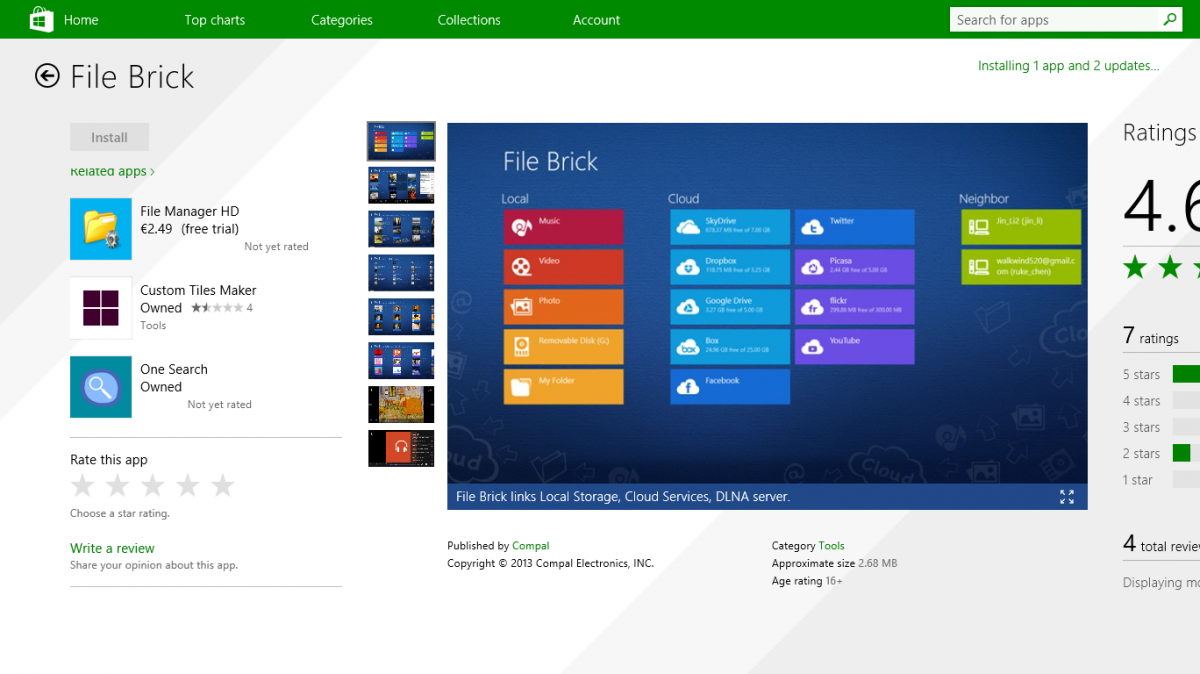Click Share your opinion about this app
The width and height of the screenshot is (1200, 674).
[154, 565]
